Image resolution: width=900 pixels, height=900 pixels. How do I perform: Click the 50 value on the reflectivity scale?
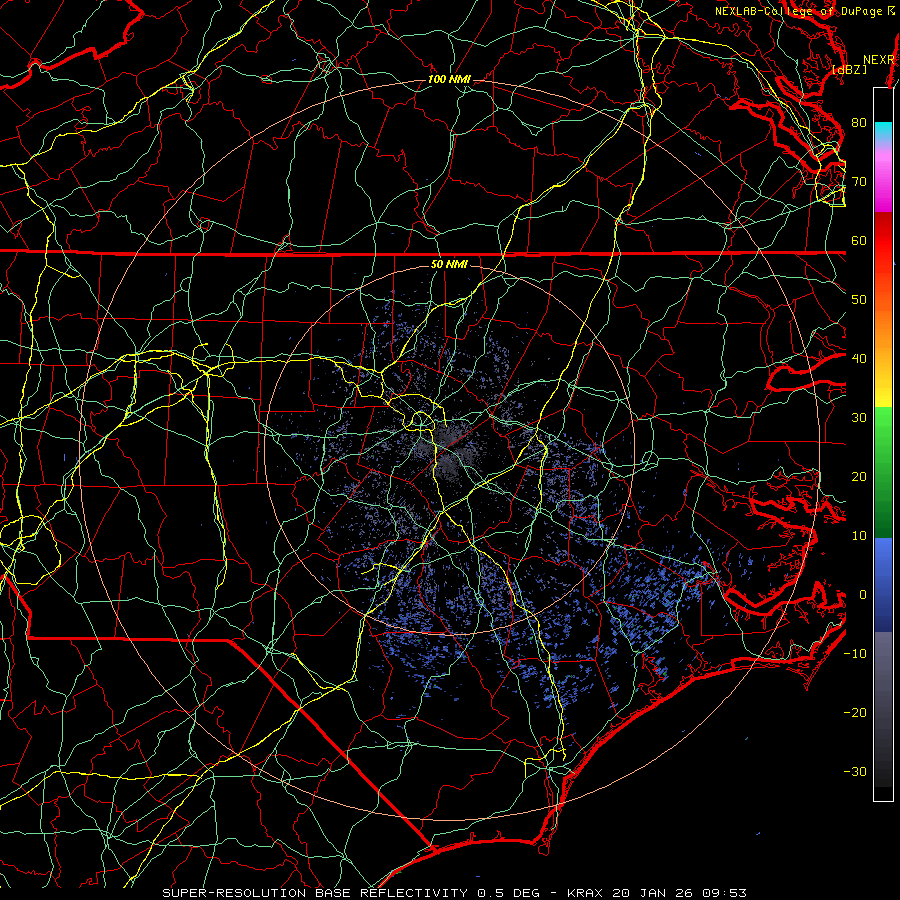(859, 300)
